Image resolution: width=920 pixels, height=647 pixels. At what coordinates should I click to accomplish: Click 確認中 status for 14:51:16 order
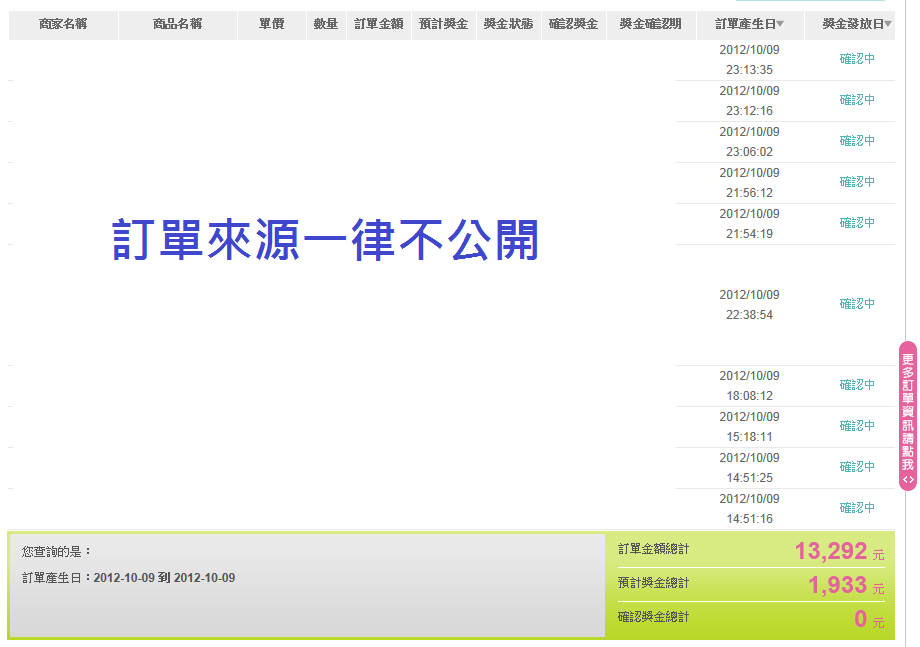tap(857, 508)
